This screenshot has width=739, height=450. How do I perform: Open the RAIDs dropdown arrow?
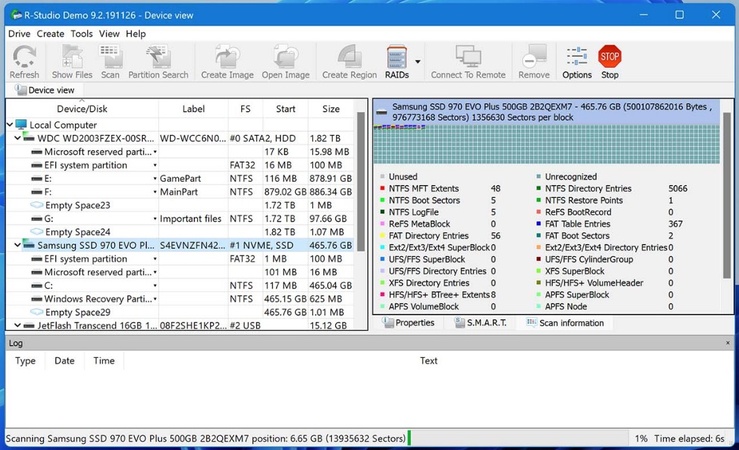point(418,61)
